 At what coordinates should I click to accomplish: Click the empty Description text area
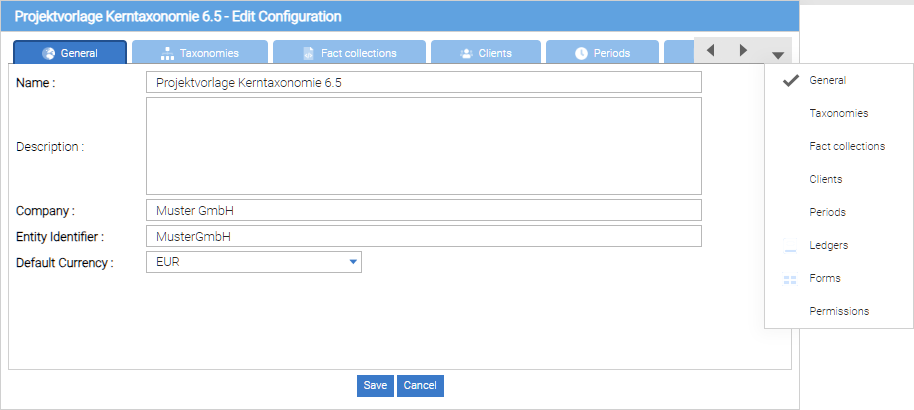(x=423, y=146)
